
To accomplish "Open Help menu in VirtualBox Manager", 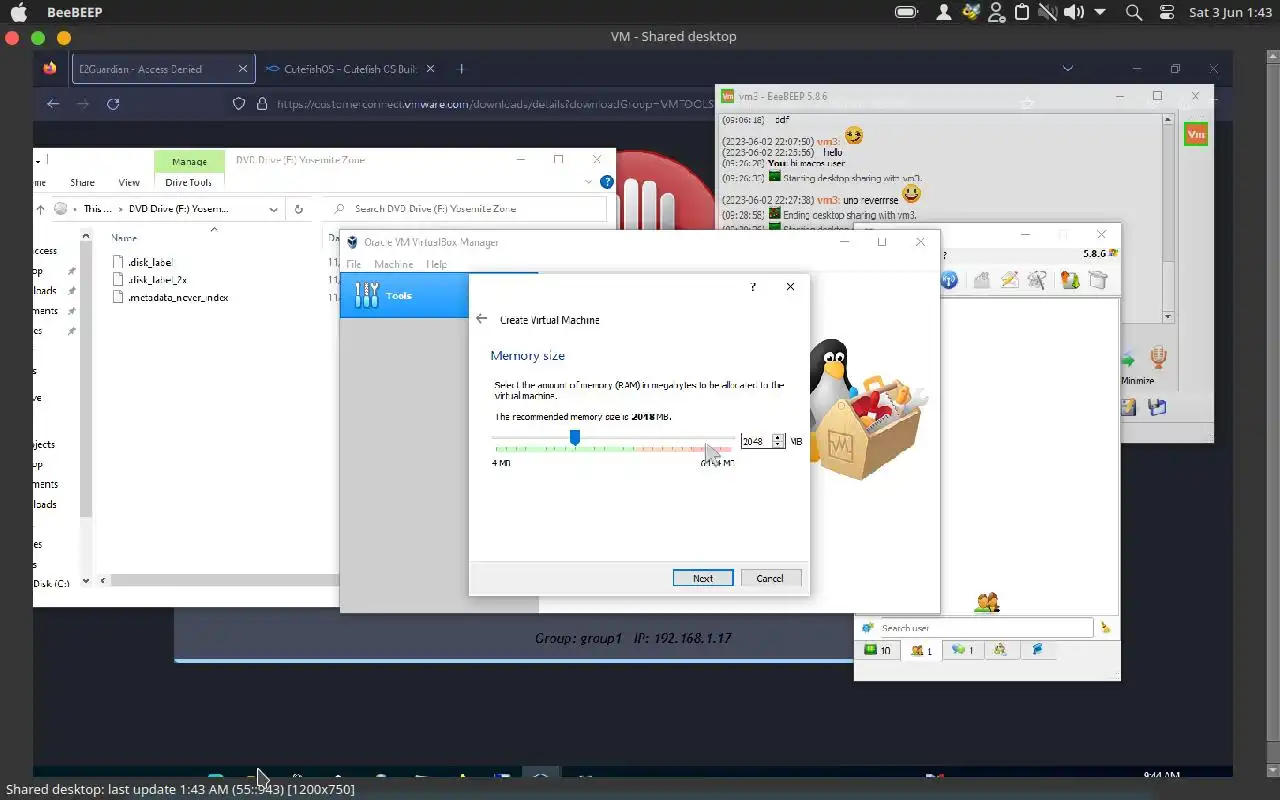I will (436, 264).
